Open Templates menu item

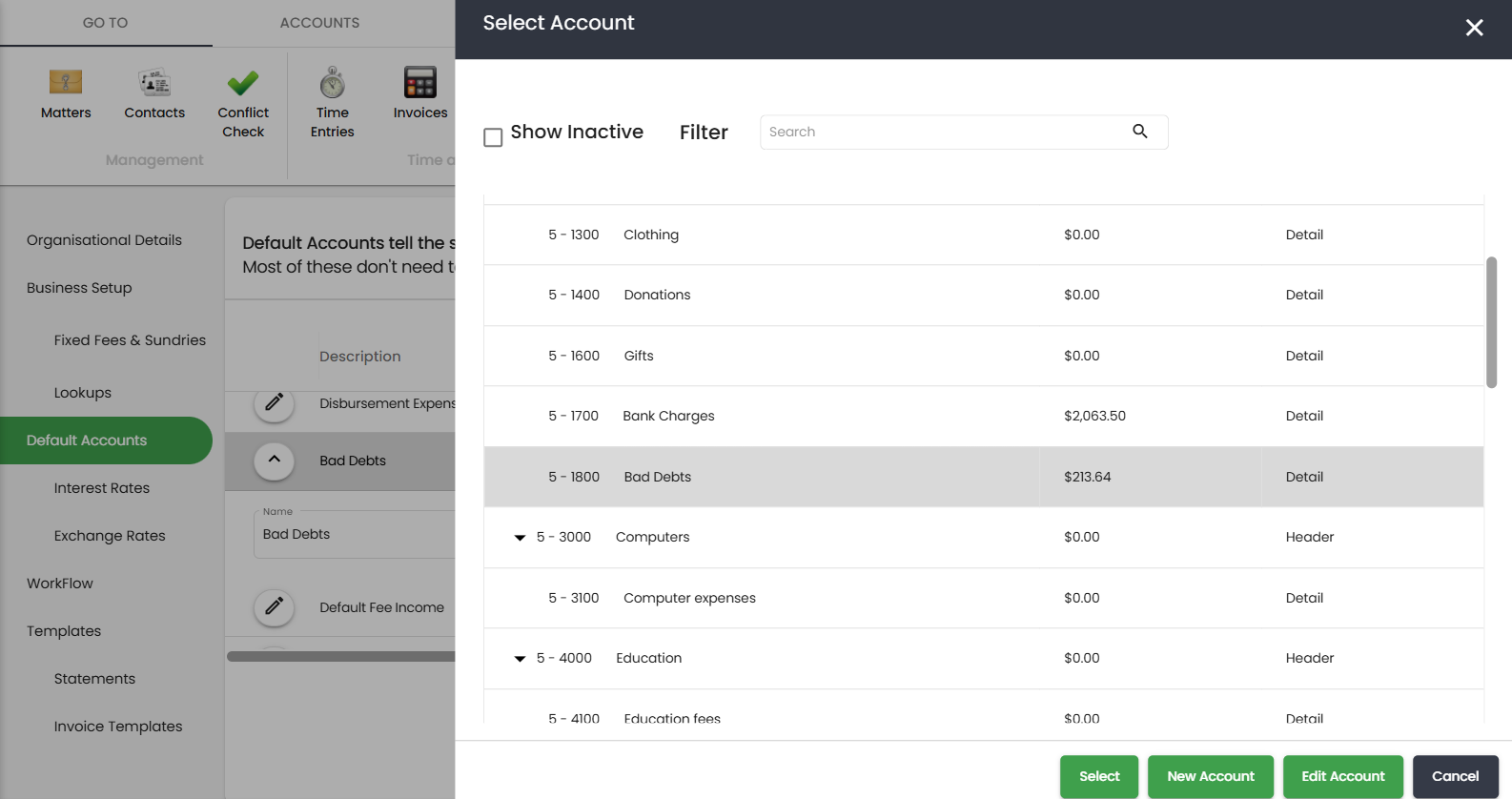point(64,631)
